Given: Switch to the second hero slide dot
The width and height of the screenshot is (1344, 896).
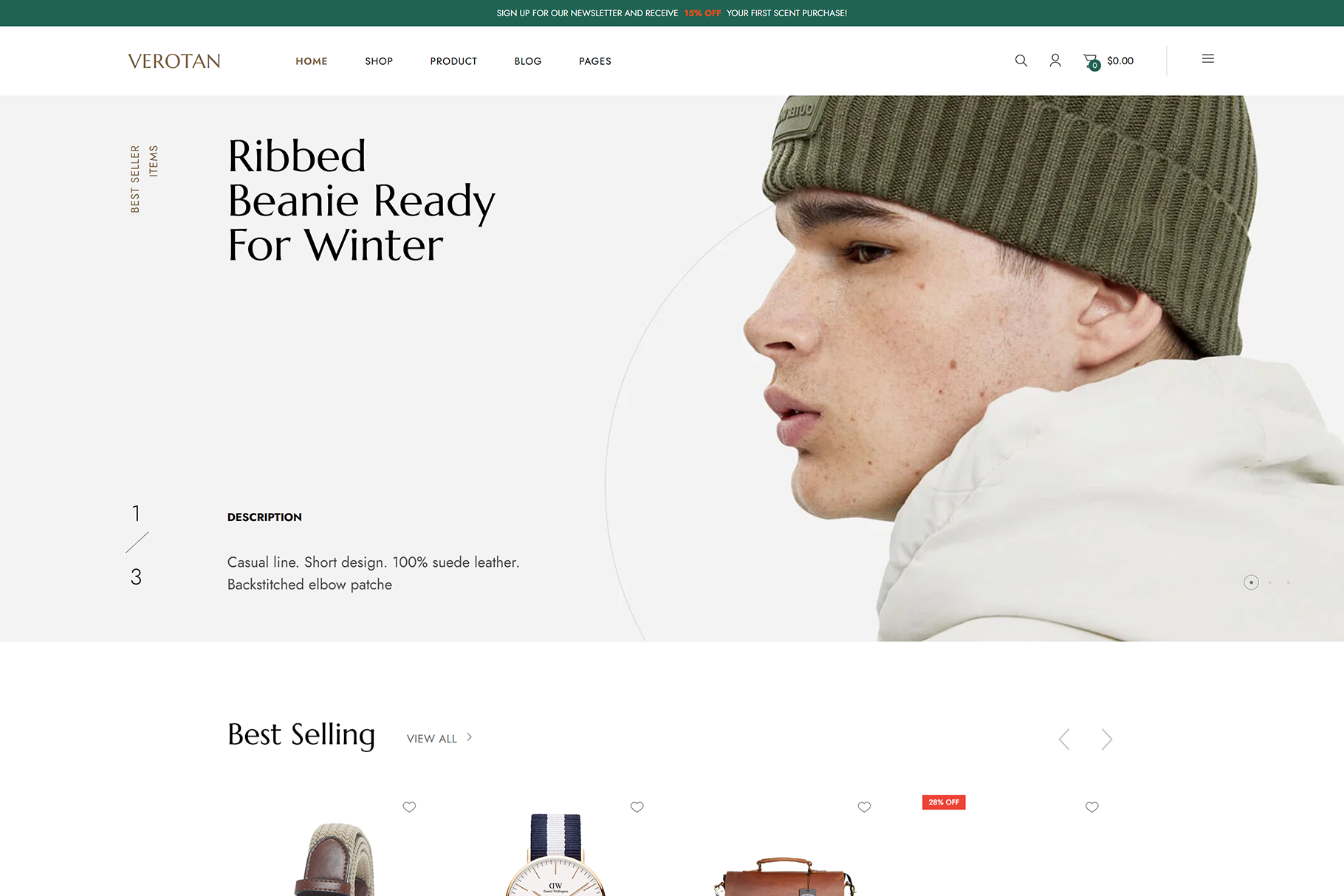Looking at the screenshot, I should (x=1270, y=582).
